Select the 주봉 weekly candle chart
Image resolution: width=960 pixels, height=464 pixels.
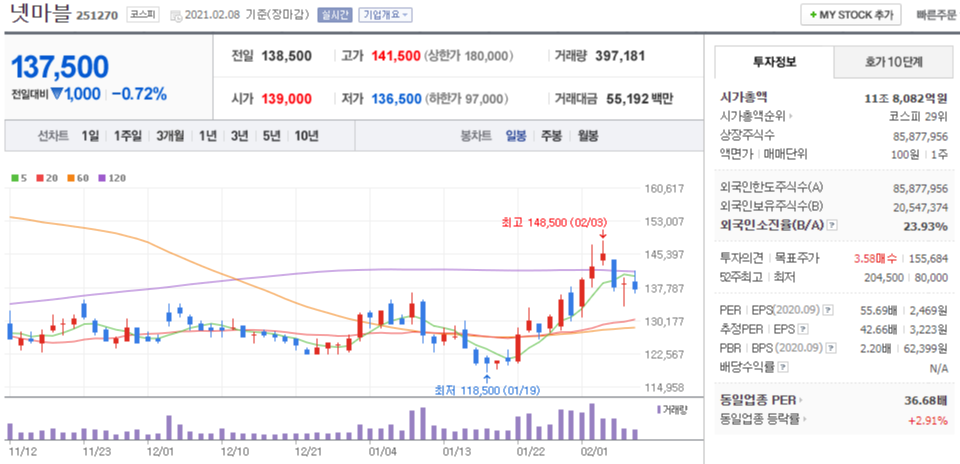point(551,136)
